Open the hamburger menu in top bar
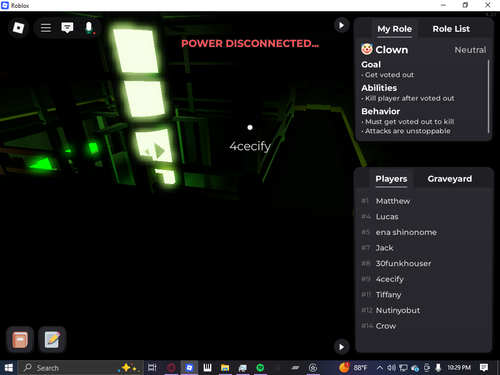 tap(46, 28)
